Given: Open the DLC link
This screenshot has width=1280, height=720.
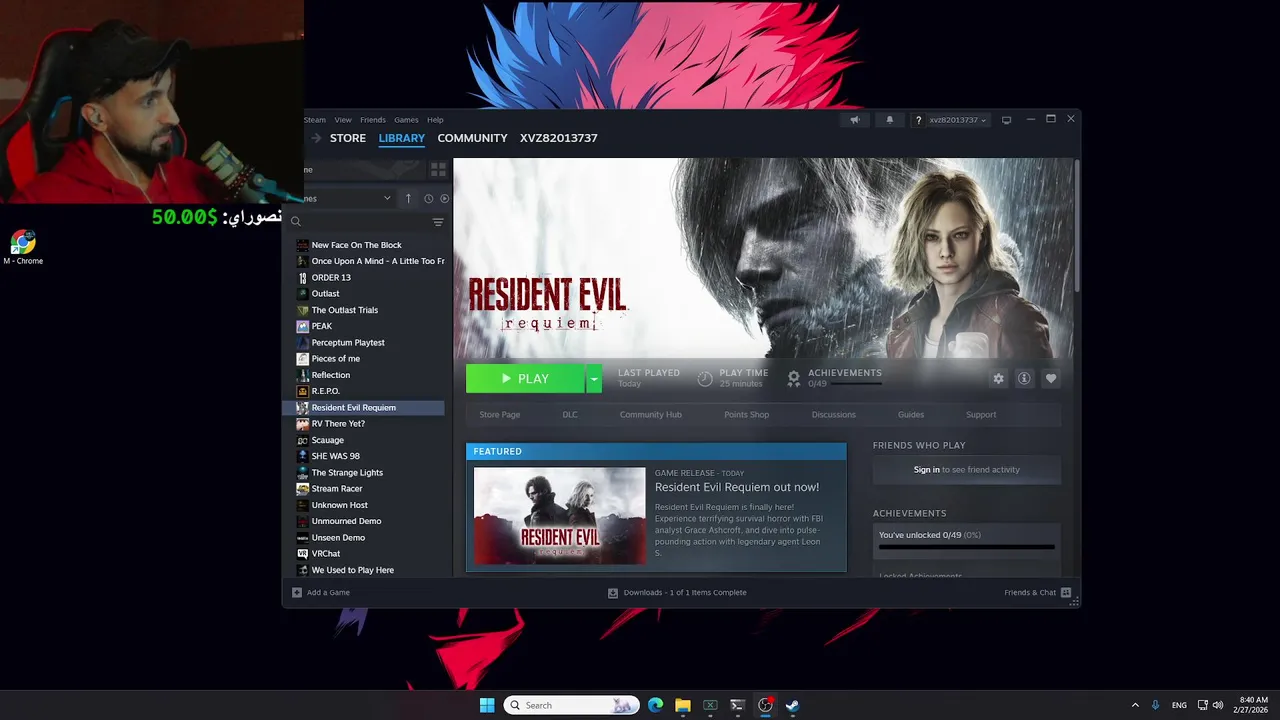Looking at the screenshot, I should tap(570, 415).
